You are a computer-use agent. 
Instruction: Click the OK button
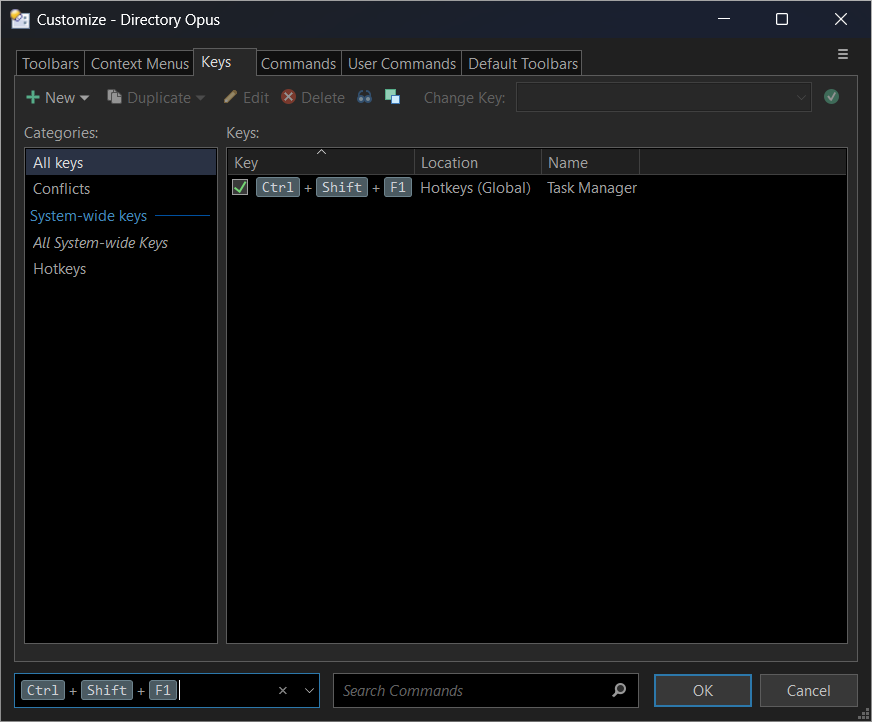point(702,690)
